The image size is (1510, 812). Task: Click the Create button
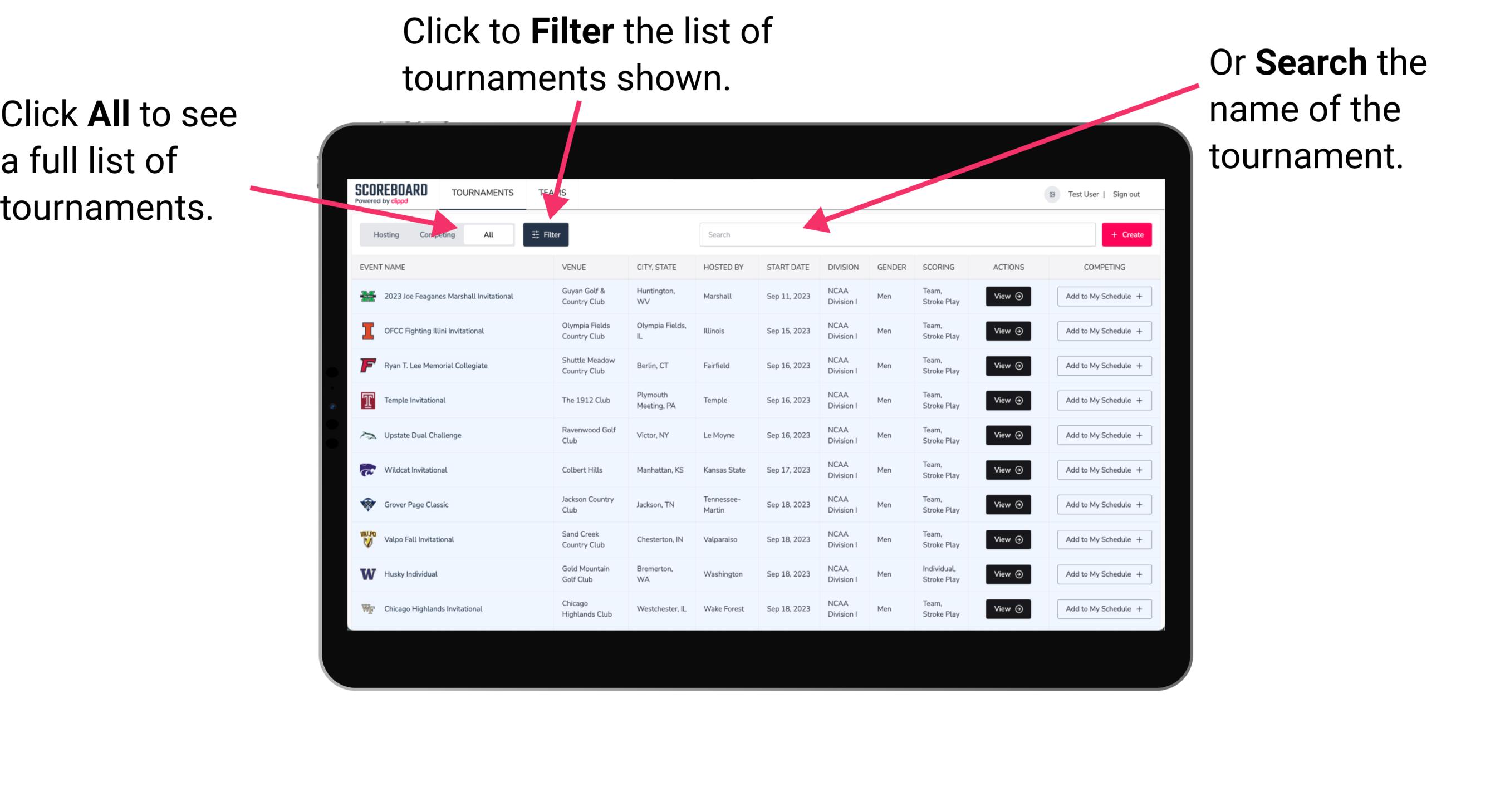coord(1127,234)
